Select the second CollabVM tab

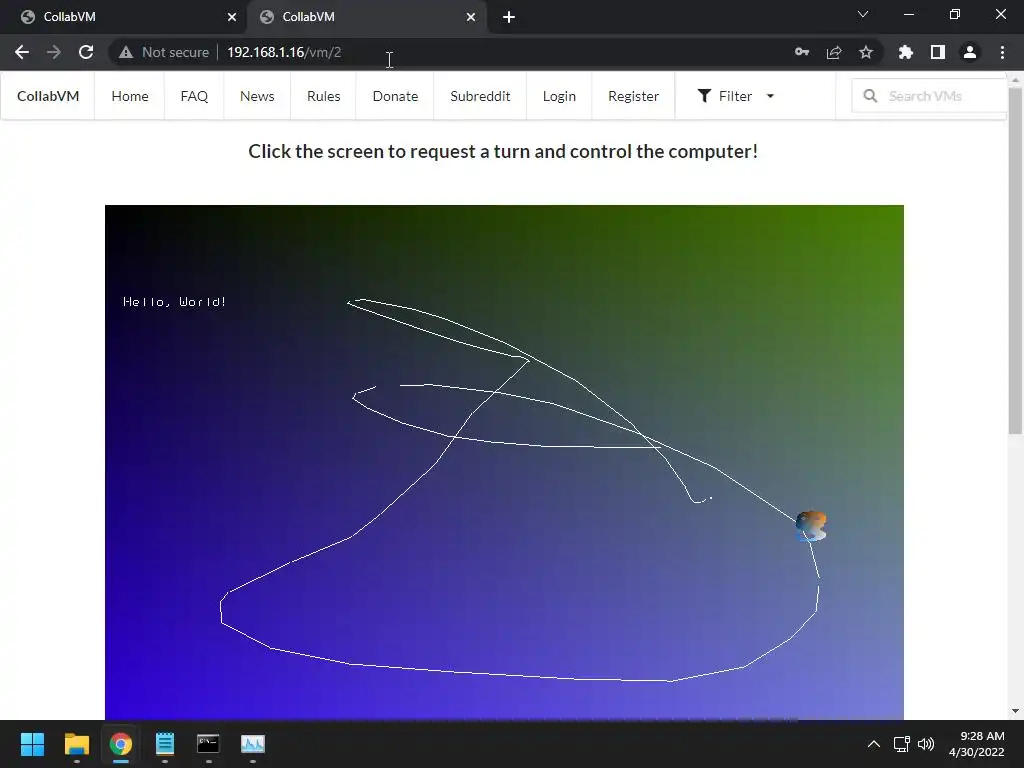(366, 17)
